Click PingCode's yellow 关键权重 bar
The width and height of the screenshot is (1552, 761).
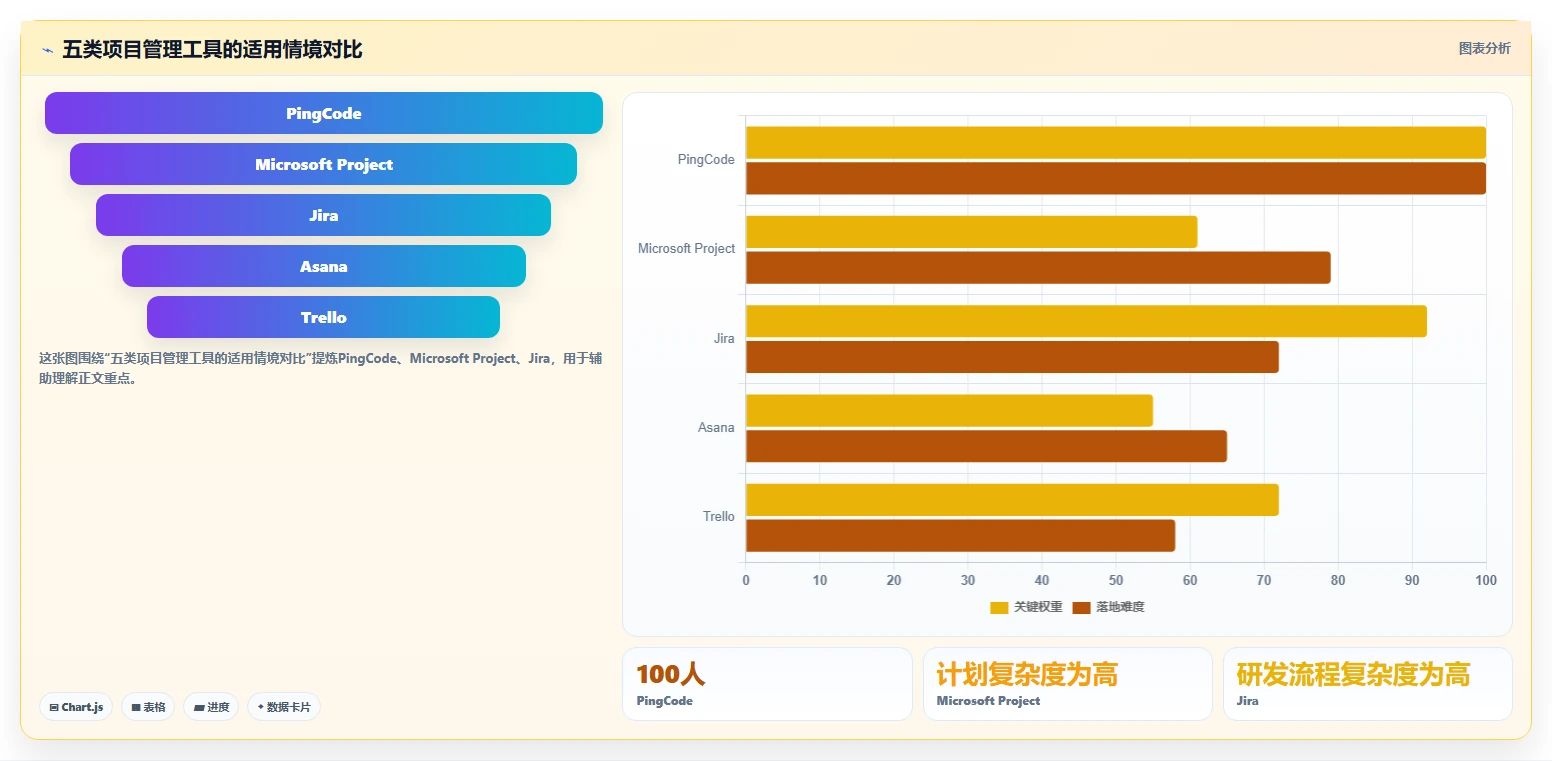click(x=1116, y=142)
